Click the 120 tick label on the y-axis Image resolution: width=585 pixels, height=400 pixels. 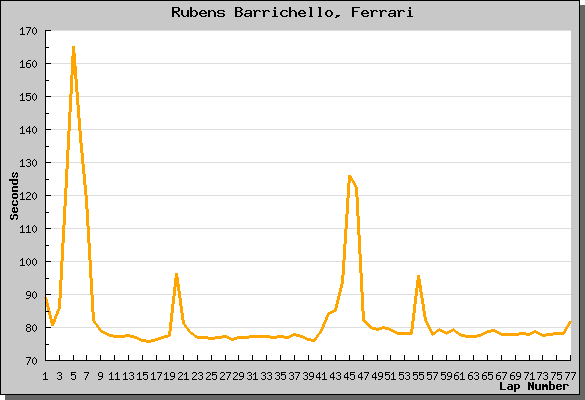28,196
